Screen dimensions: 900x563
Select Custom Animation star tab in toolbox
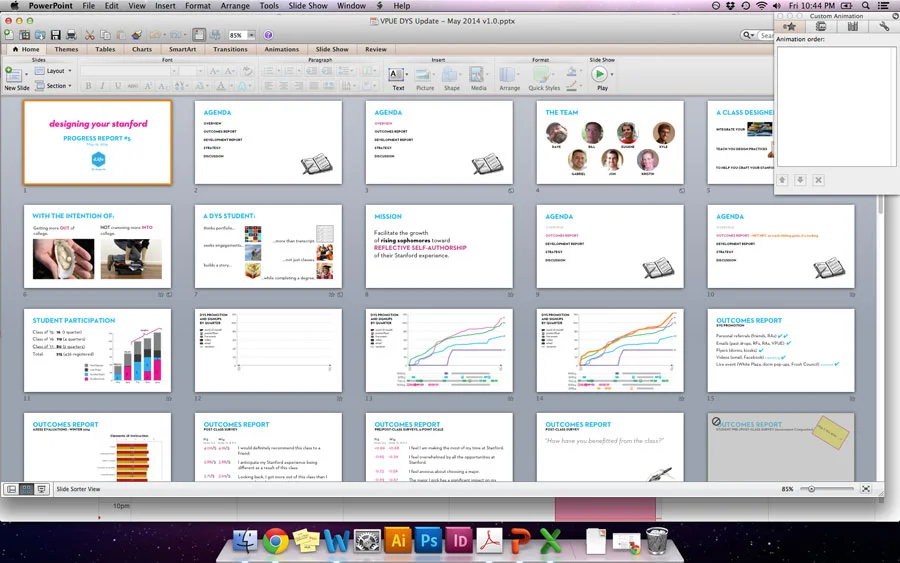coord(790,26)
